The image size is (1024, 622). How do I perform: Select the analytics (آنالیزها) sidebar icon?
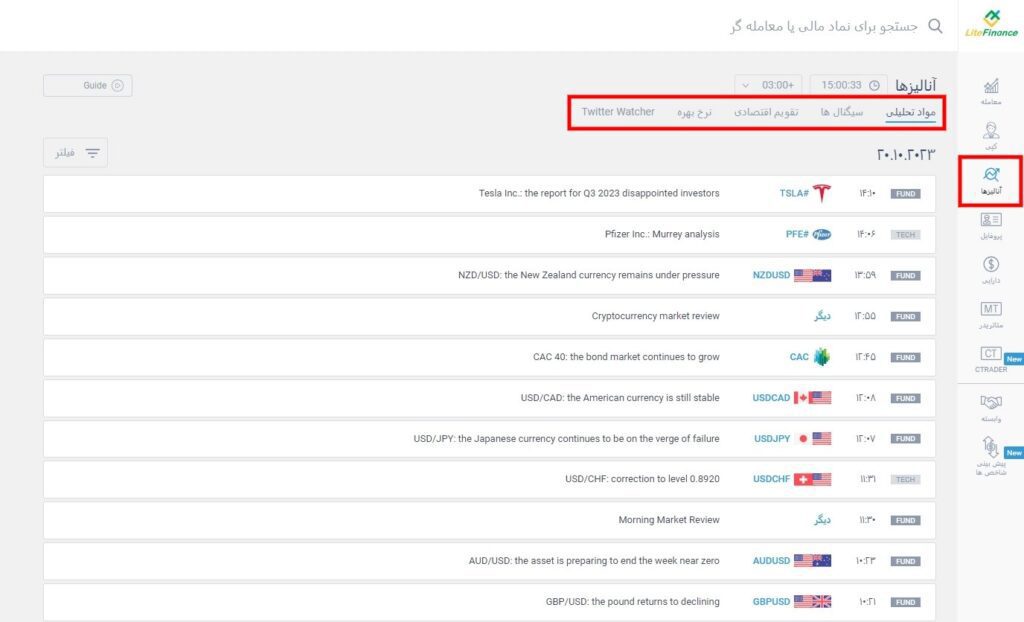pyautogui.click(x=991, y=180)
